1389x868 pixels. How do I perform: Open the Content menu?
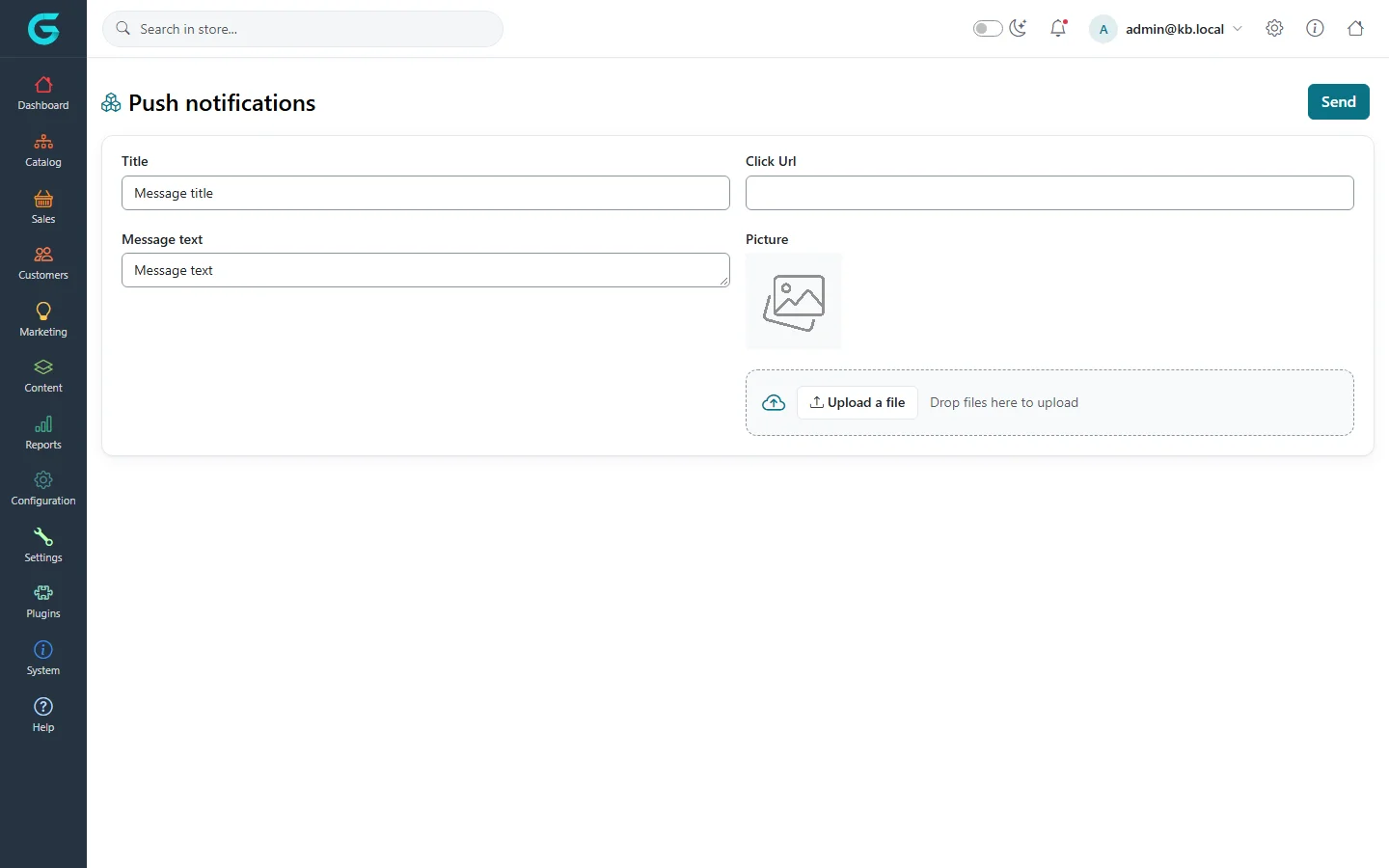point(43,376)
